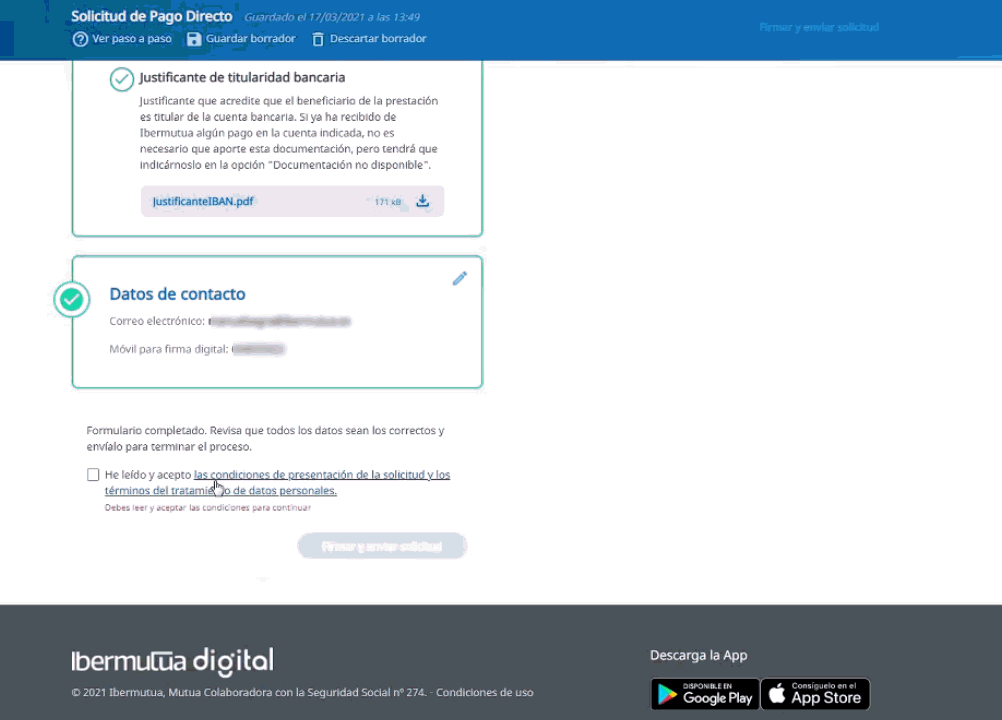
Task: Click the Datos de contacto heading
Action: pyautogui.click(x=177, y=294)
